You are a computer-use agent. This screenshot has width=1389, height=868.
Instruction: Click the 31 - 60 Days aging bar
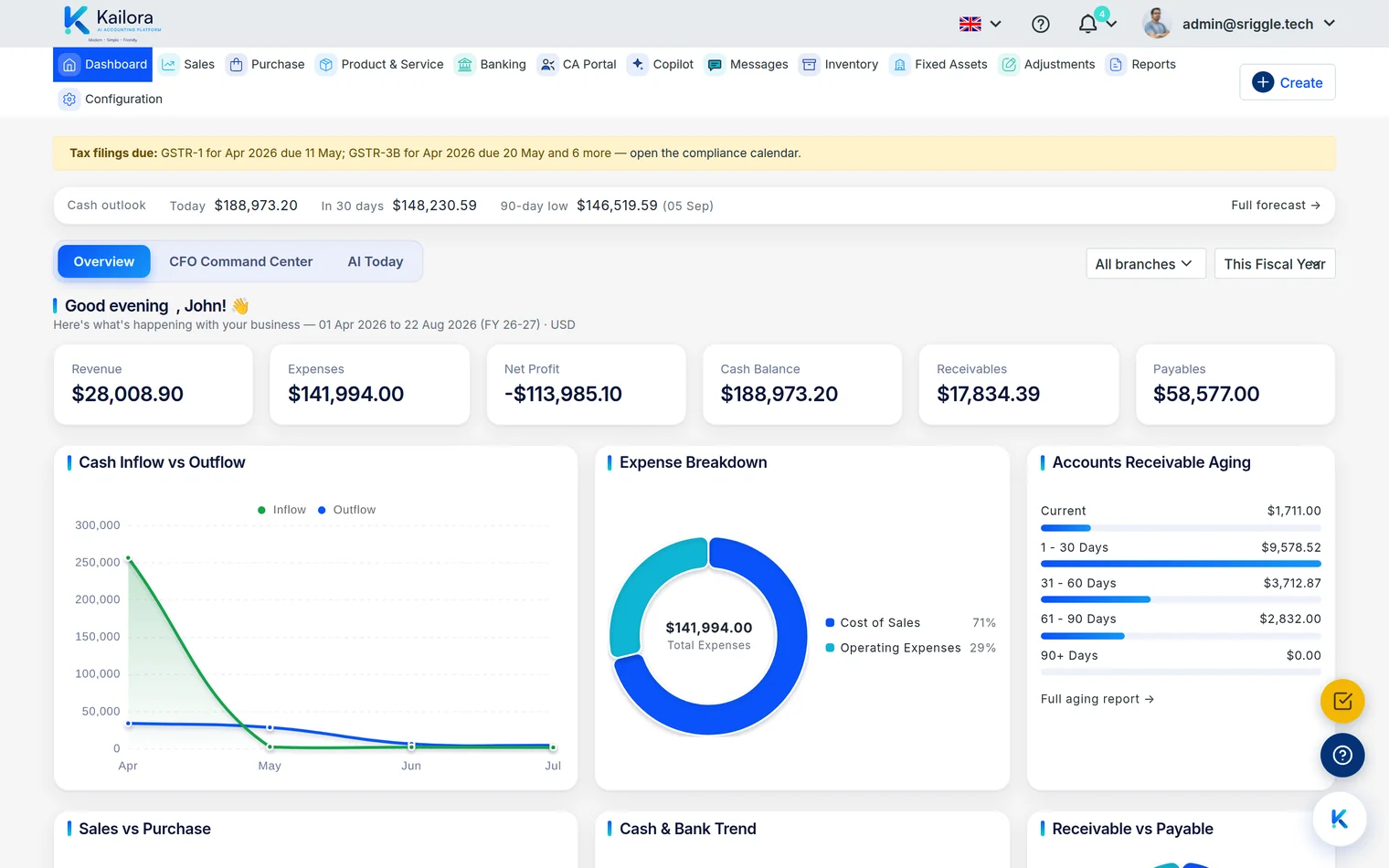[1181, 599]
